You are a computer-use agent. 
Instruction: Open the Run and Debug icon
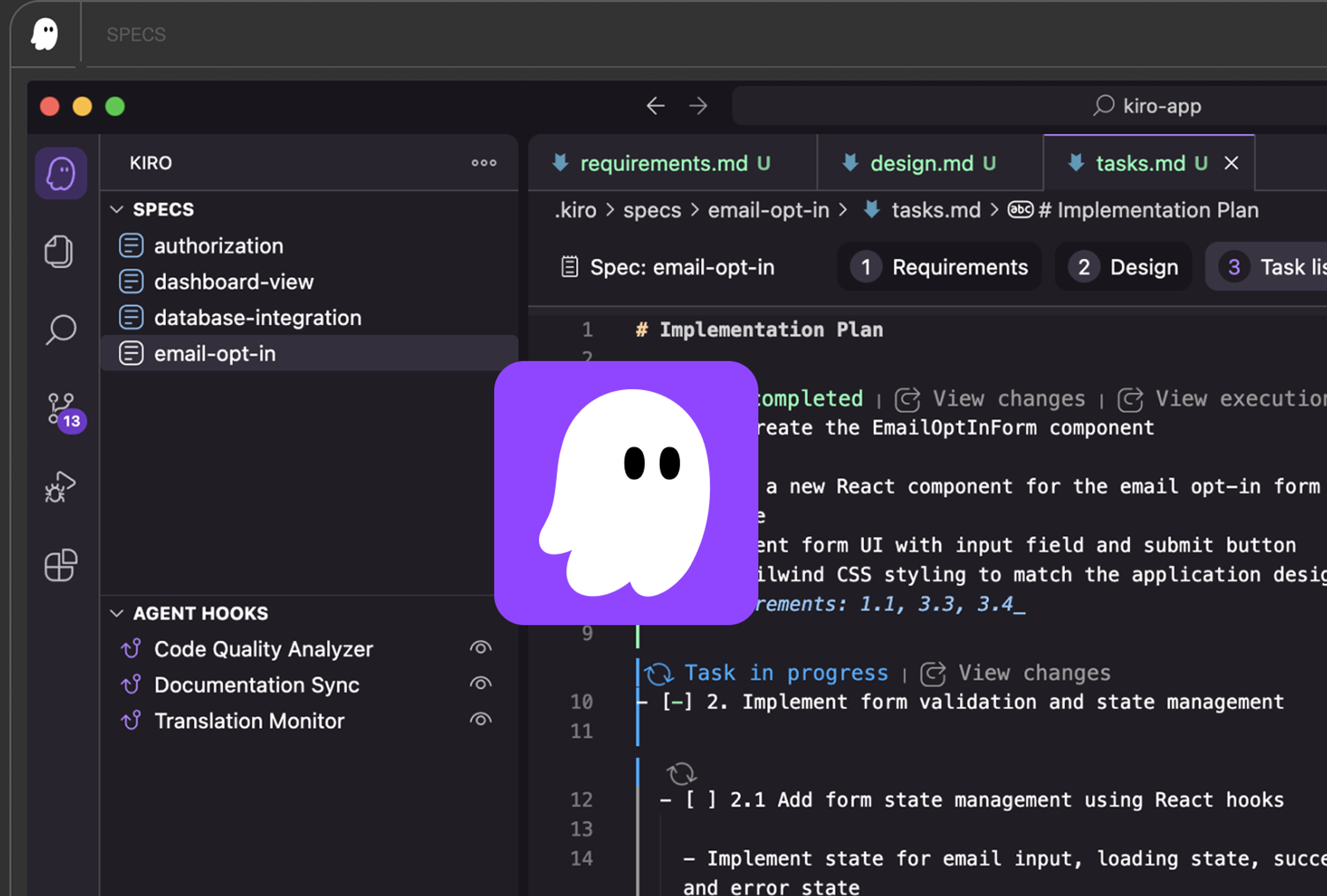60,487
